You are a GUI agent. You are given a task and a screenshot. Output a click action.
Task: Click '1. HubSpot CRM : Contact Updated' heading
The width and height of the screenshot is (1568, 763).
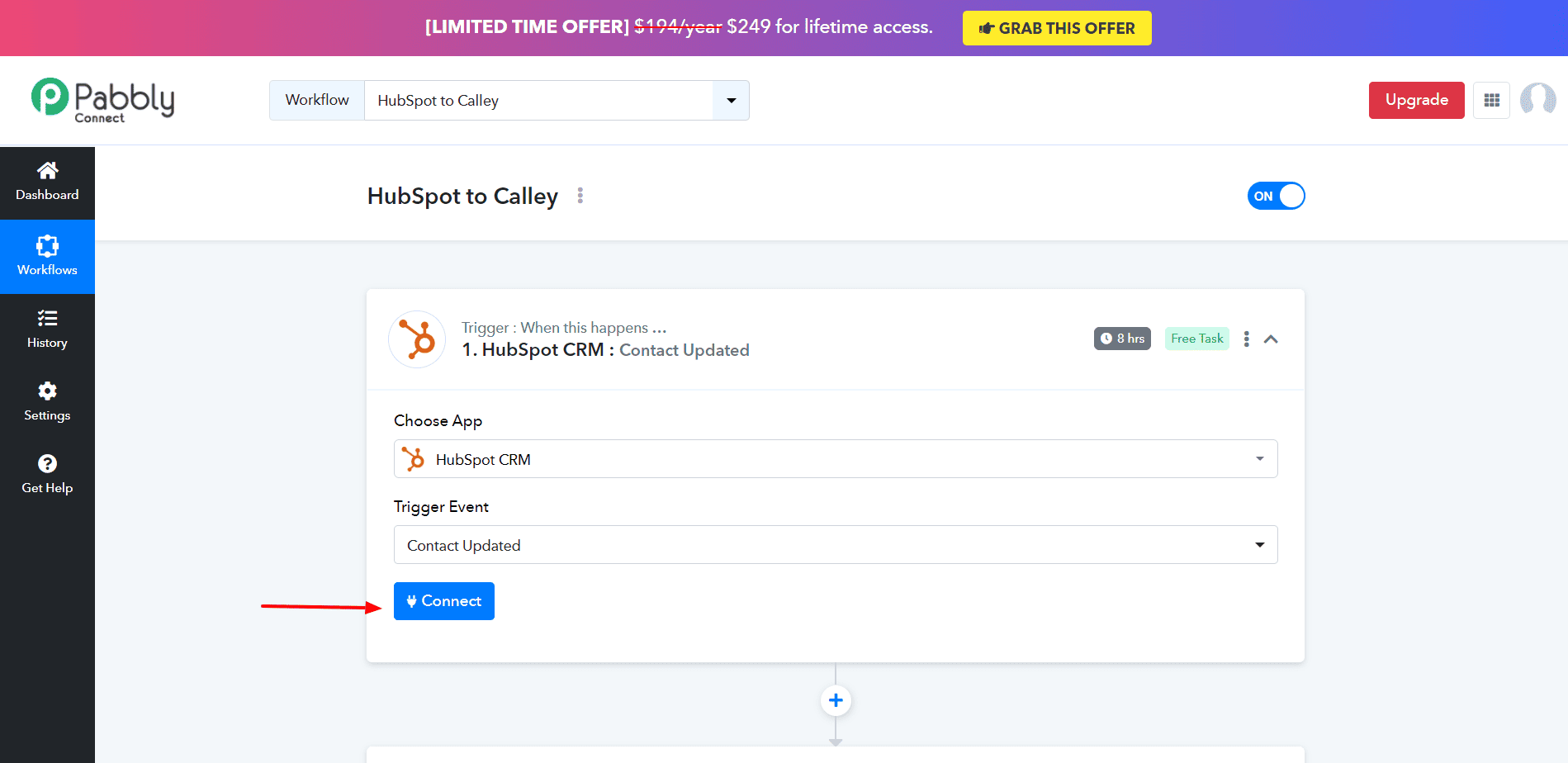(x=606, y=350)
